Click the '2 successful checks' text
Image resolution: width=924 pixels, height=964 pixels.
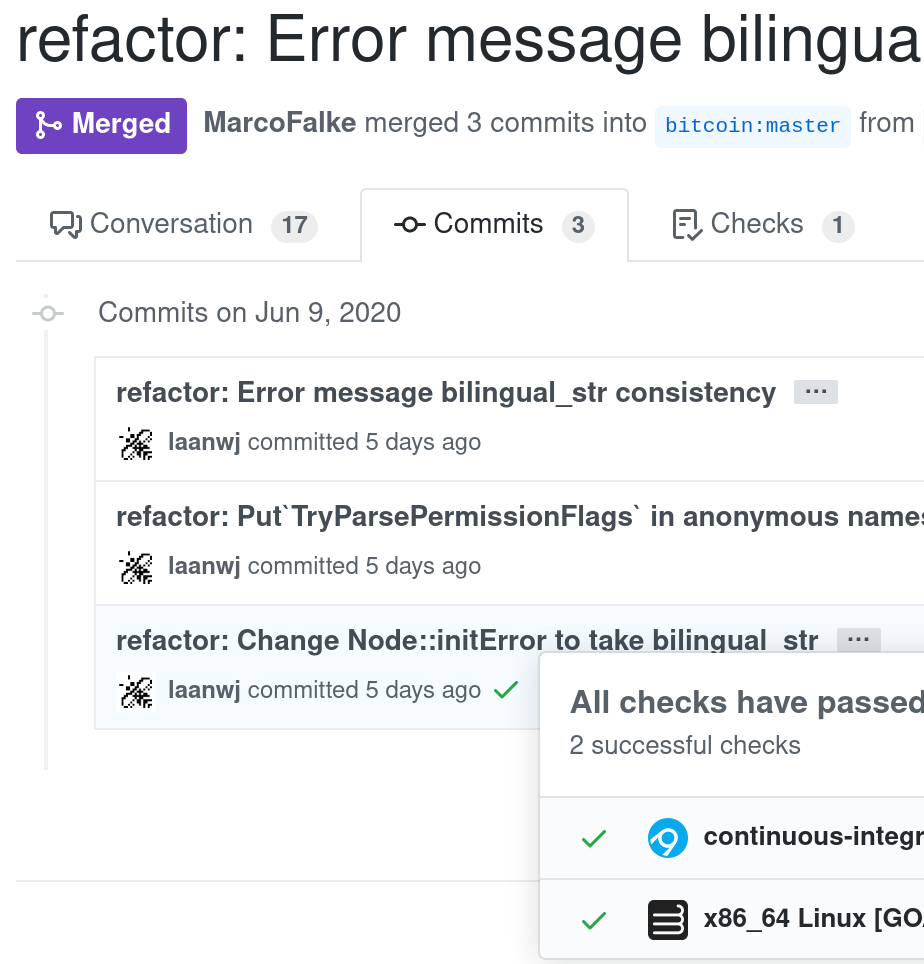(x=685, y=746)
